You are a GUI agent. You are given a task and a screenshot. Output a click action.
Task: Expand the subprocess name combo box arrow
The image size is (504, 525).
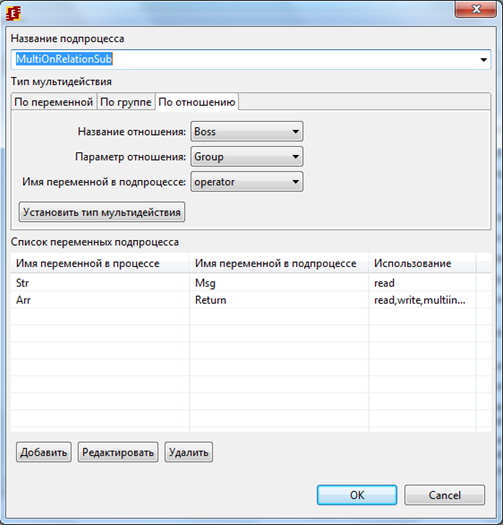pyautogui.click(x=483, y=60)
